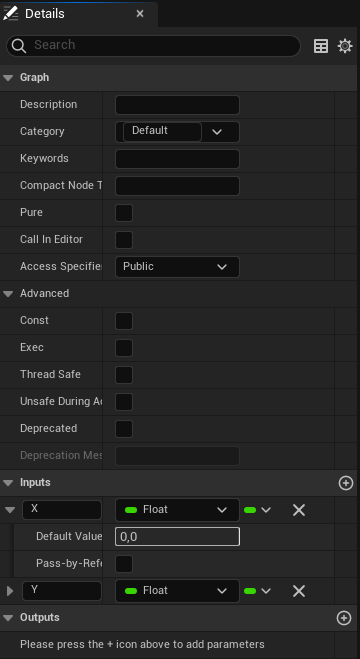This screenshot has width=360, height=659.
Task: Expand the Y input parameter
Action: (x=10, y=591)
